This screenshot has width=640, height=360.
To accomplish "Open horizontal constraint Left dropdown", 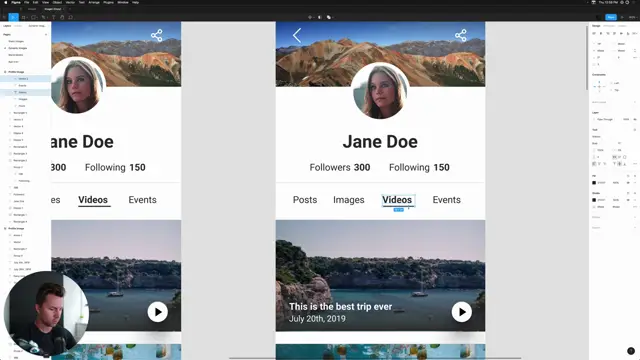I will click(616, 83).
